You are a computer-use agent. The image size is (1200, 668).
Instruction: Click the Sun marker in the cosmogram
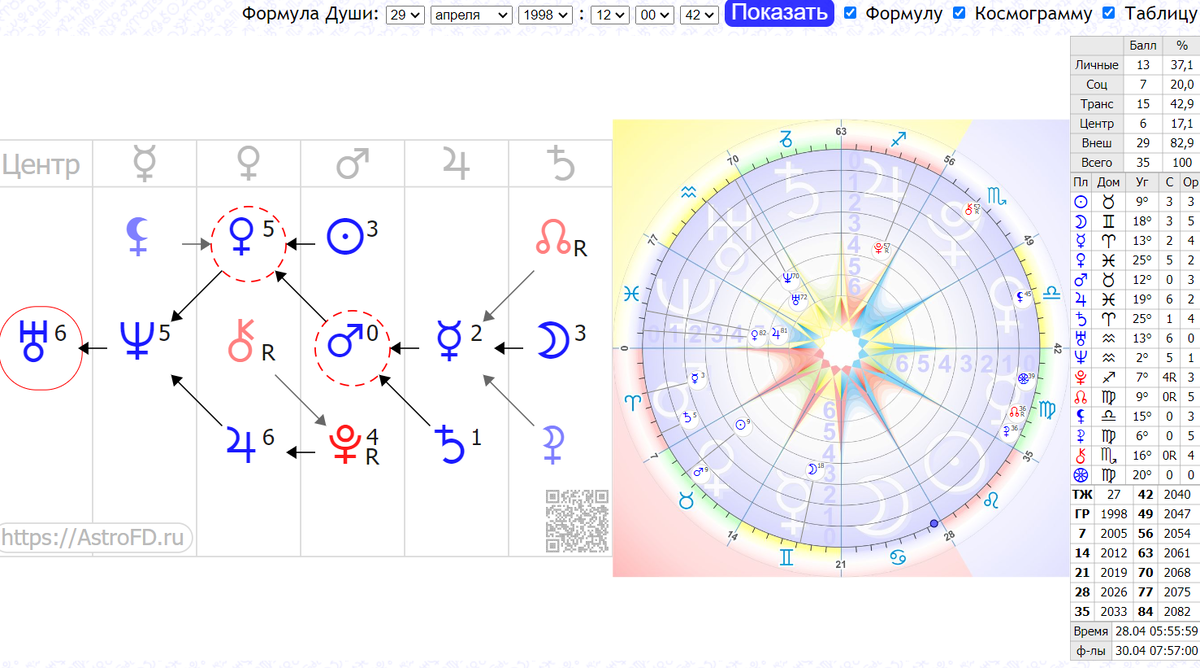coord(742,424)
